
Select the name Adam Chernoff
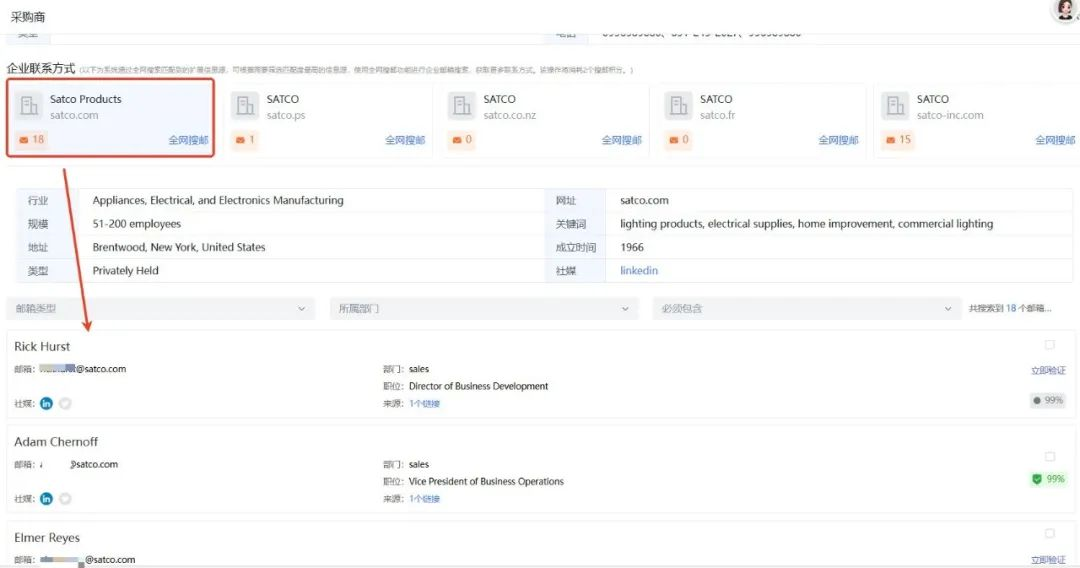56,441
